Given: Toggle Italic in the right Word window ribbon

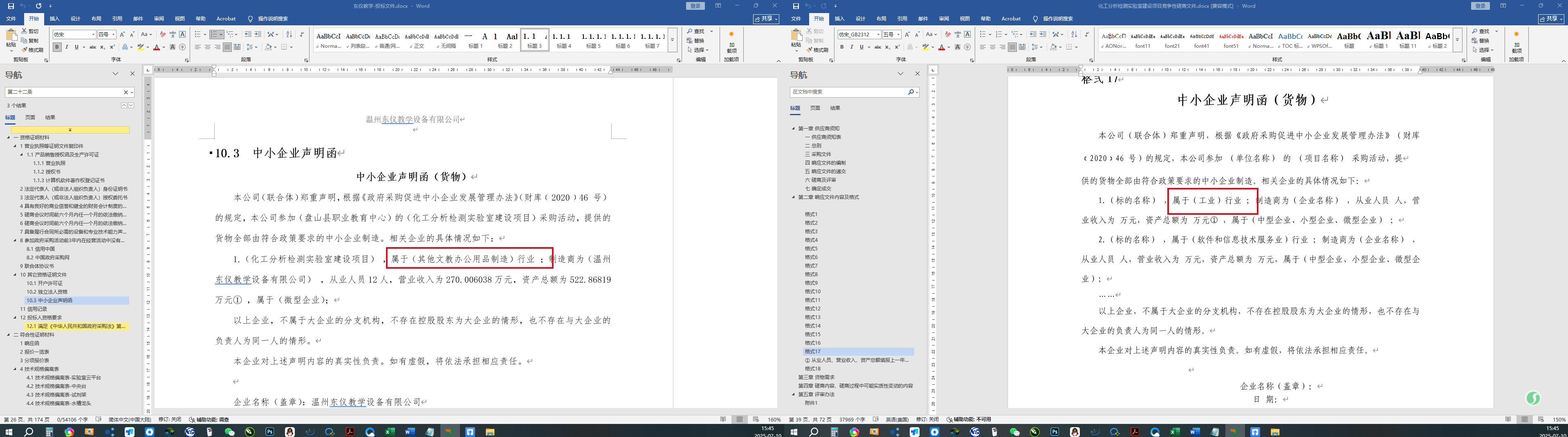Looking at the screenshot, I should click(x=852, y=47).
